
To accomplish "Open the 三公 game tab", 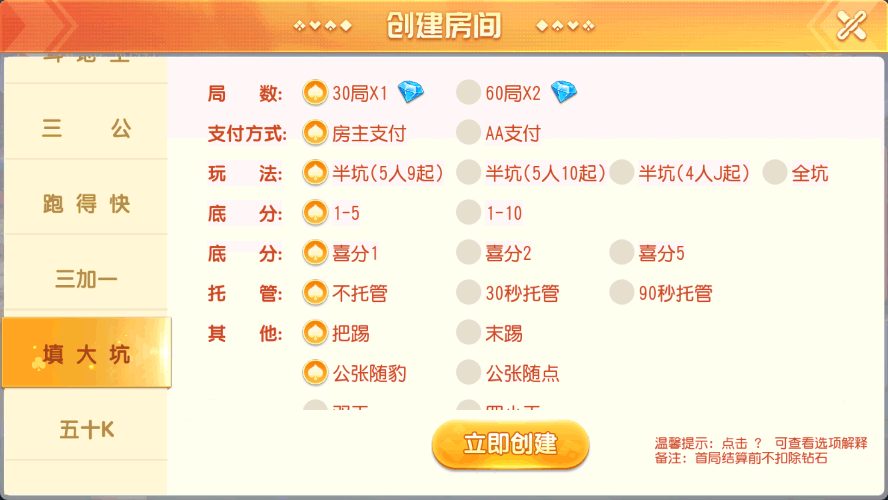I will [86, 129].
